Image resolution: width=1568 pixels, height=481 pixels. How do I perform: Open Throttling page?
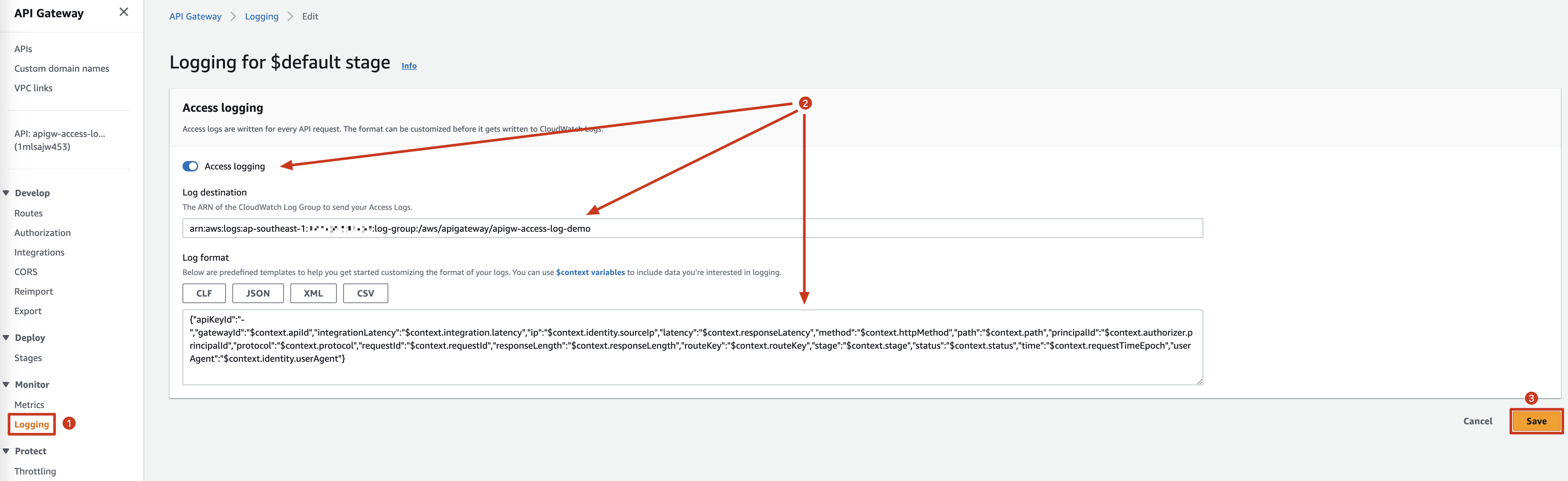[35, 471]
